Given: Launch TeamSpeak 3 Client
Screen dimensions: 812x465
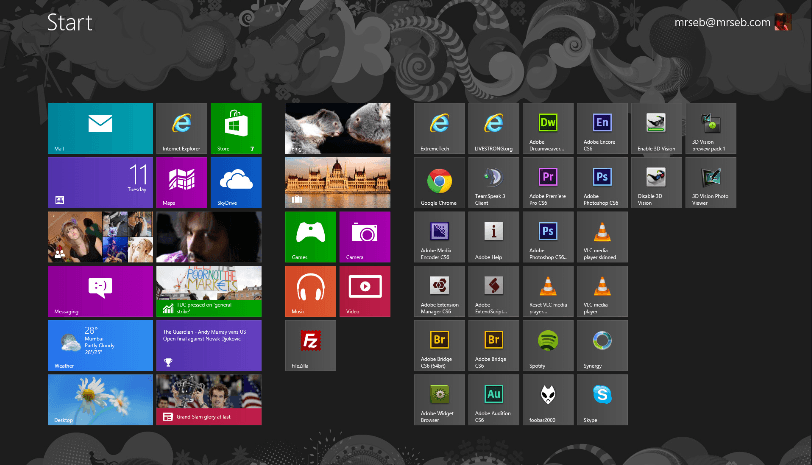Looking at the screenshot, I should (493, 181).
